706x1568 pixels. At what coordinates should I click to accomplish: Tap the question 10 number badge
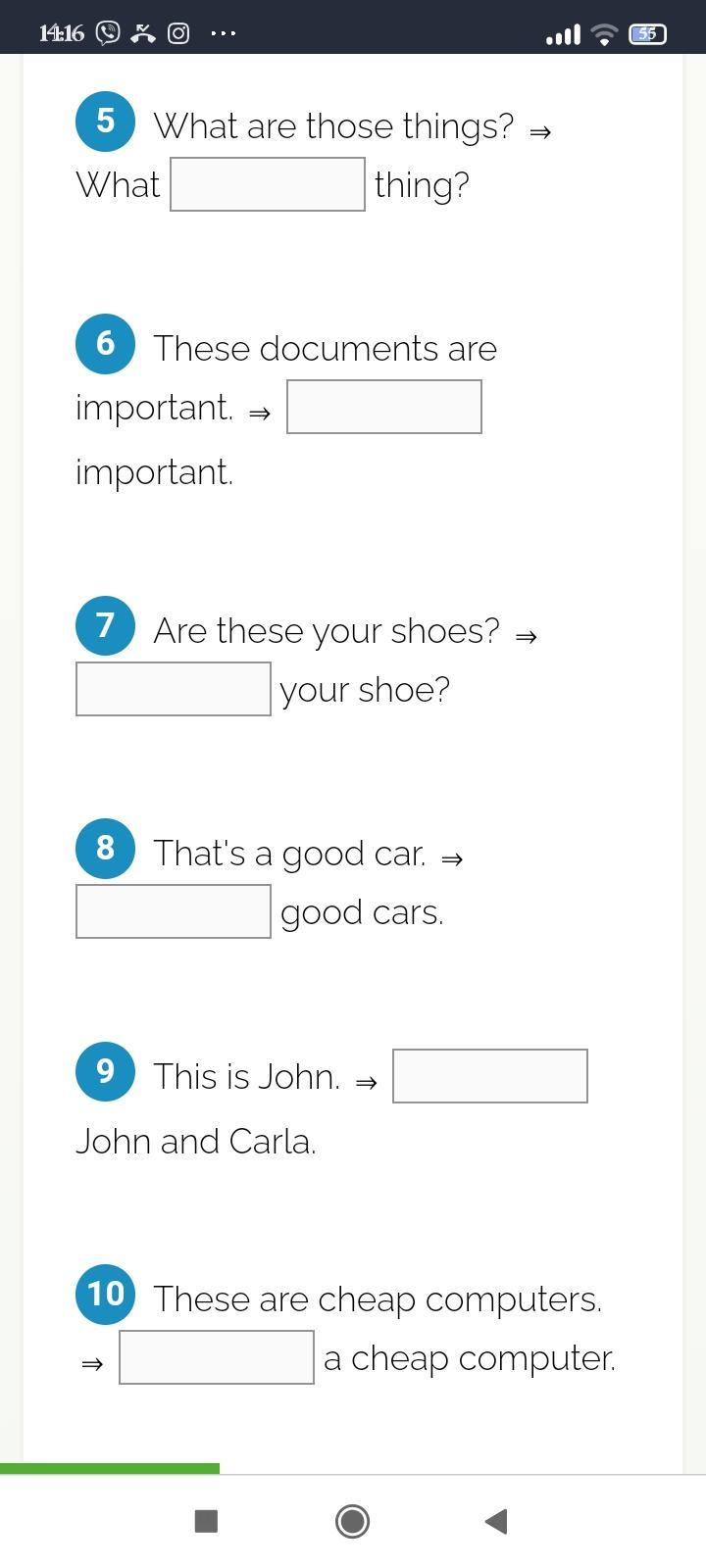click(x=105, y=1295)
